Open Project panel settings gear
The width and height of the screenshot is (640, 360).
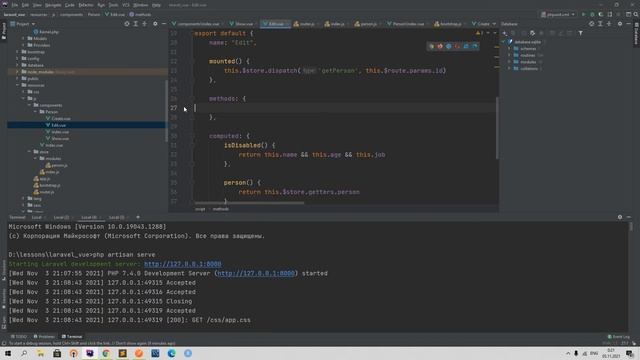(155, 24)
